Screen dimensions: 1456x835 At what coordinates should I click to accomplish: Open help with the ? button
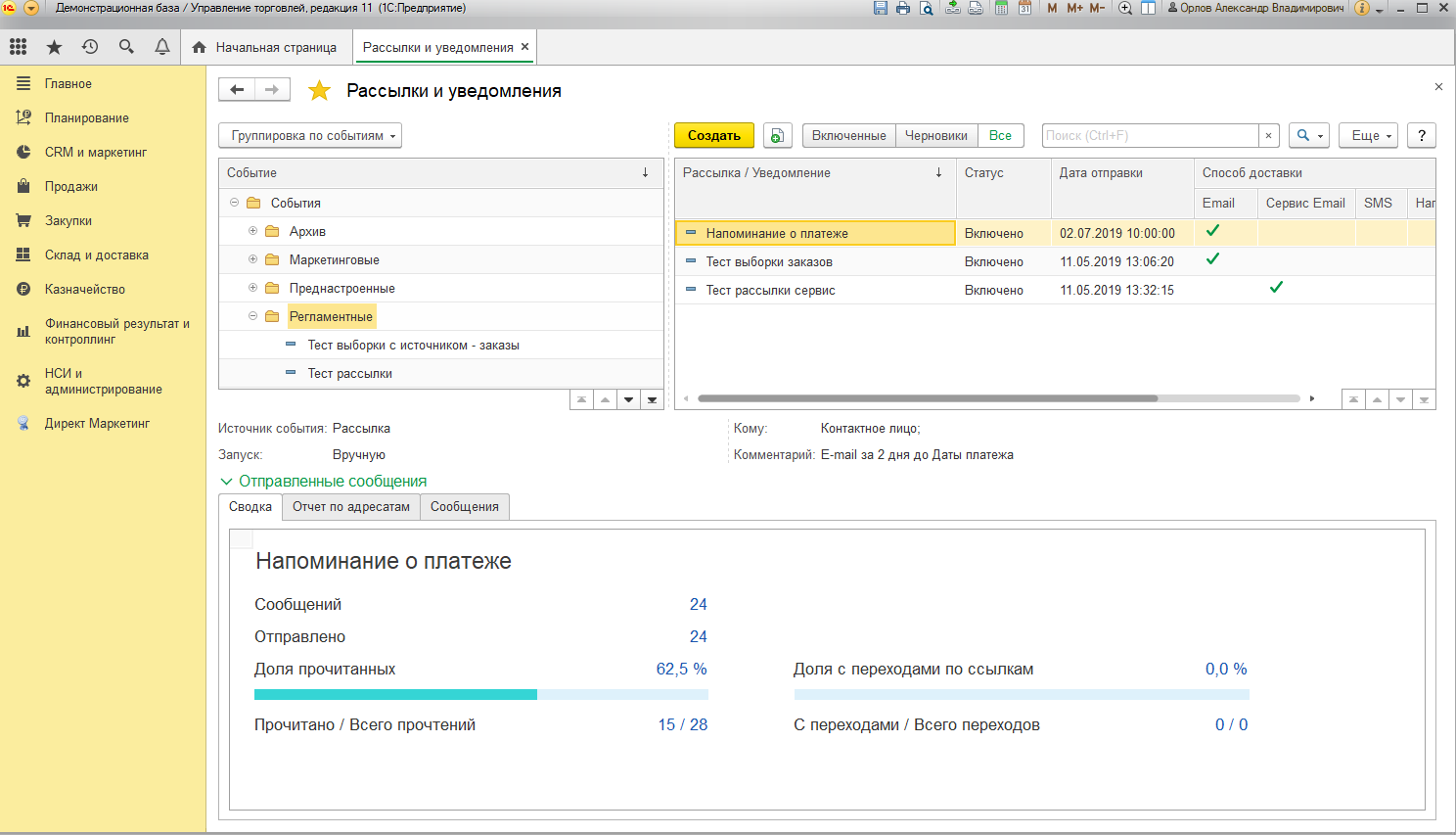tap(1422, 136)
